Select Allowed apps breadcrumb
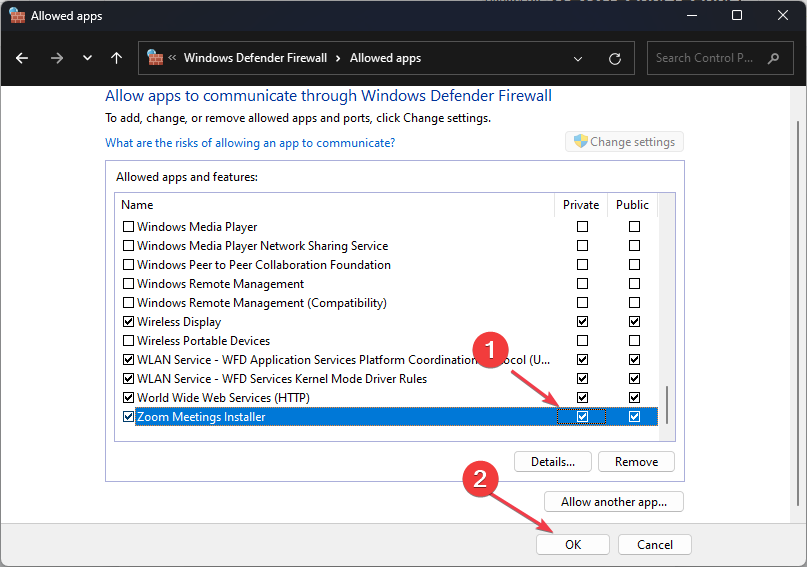Screen dimensions: 807x567 (385, 58)
